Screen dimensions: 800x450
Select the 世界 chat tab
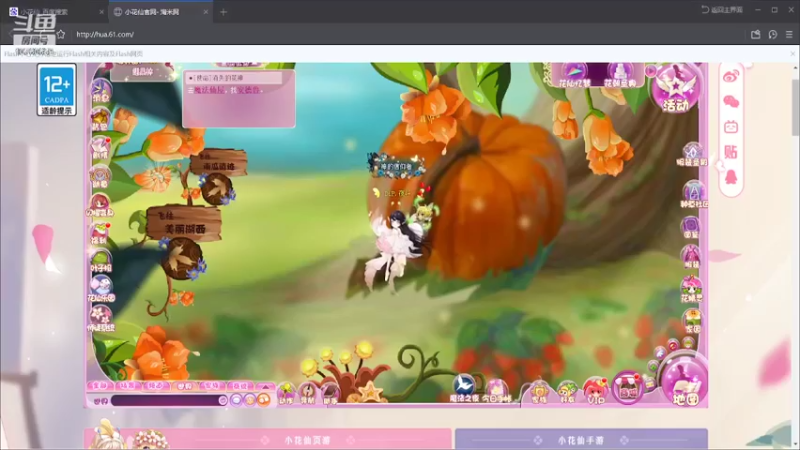tap(184, 386)
